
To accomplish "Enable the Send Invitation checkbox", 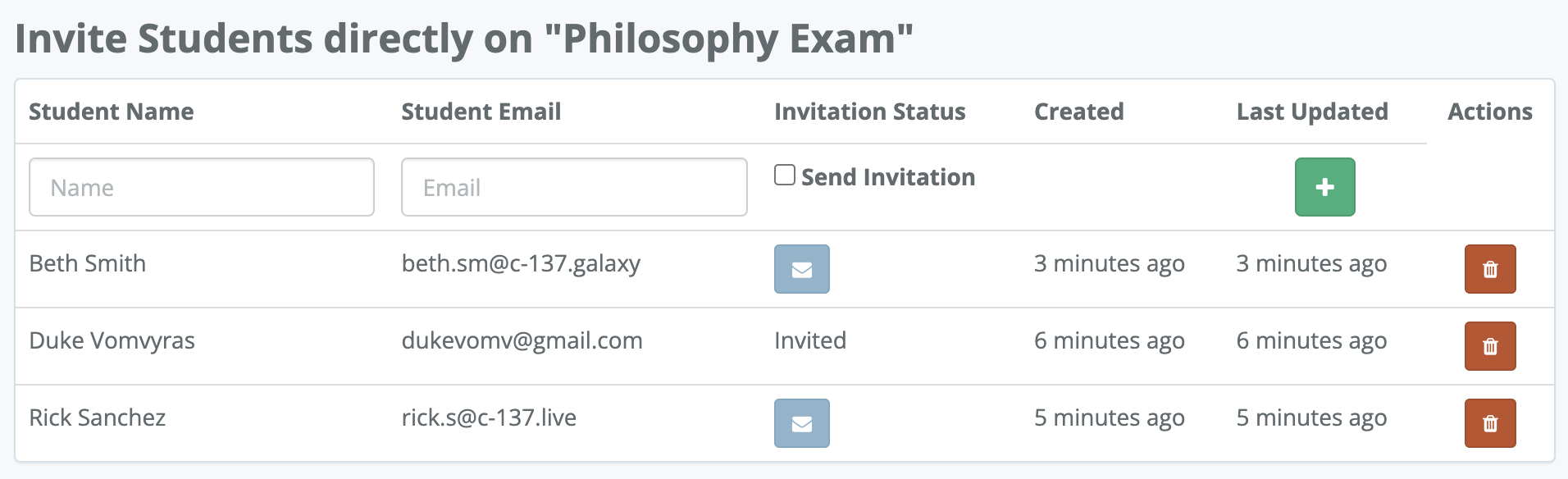I will tap(785, 176).
